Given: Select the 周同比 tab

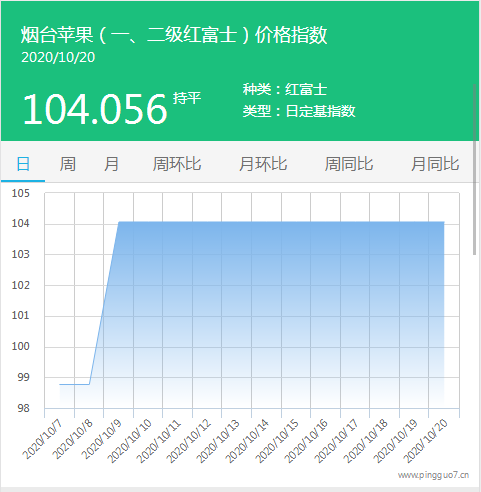Looking at the screenshot, I should pyautogui.click(x=349, y=164).
